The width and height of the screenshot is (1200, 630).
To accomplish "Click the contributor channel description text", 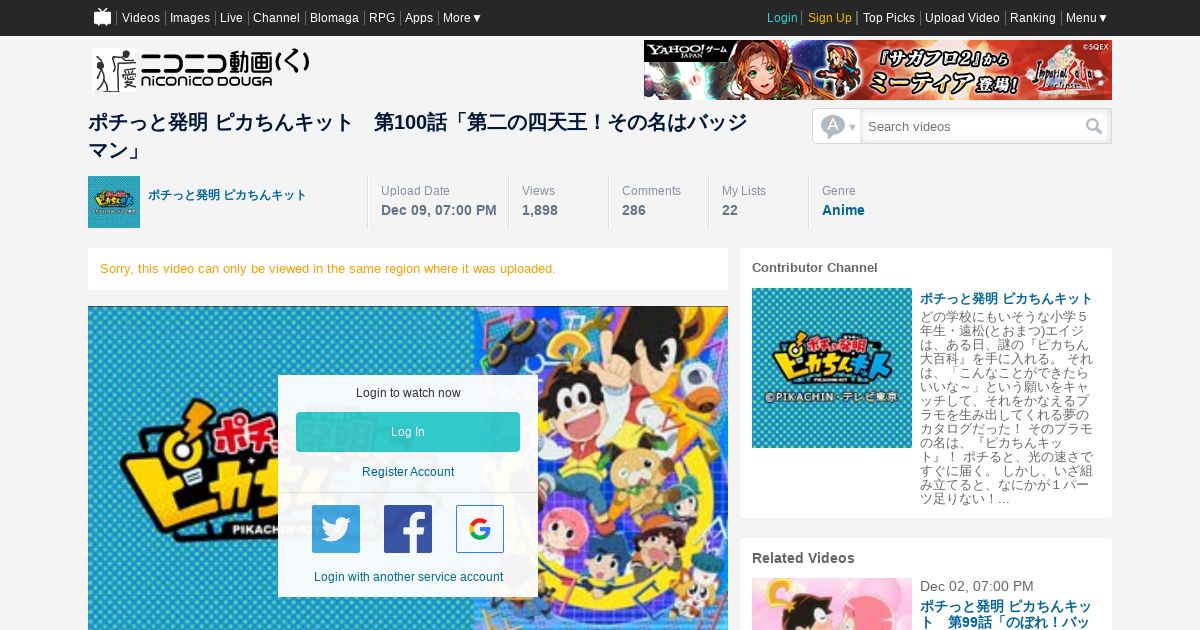I will [1006, 407].
